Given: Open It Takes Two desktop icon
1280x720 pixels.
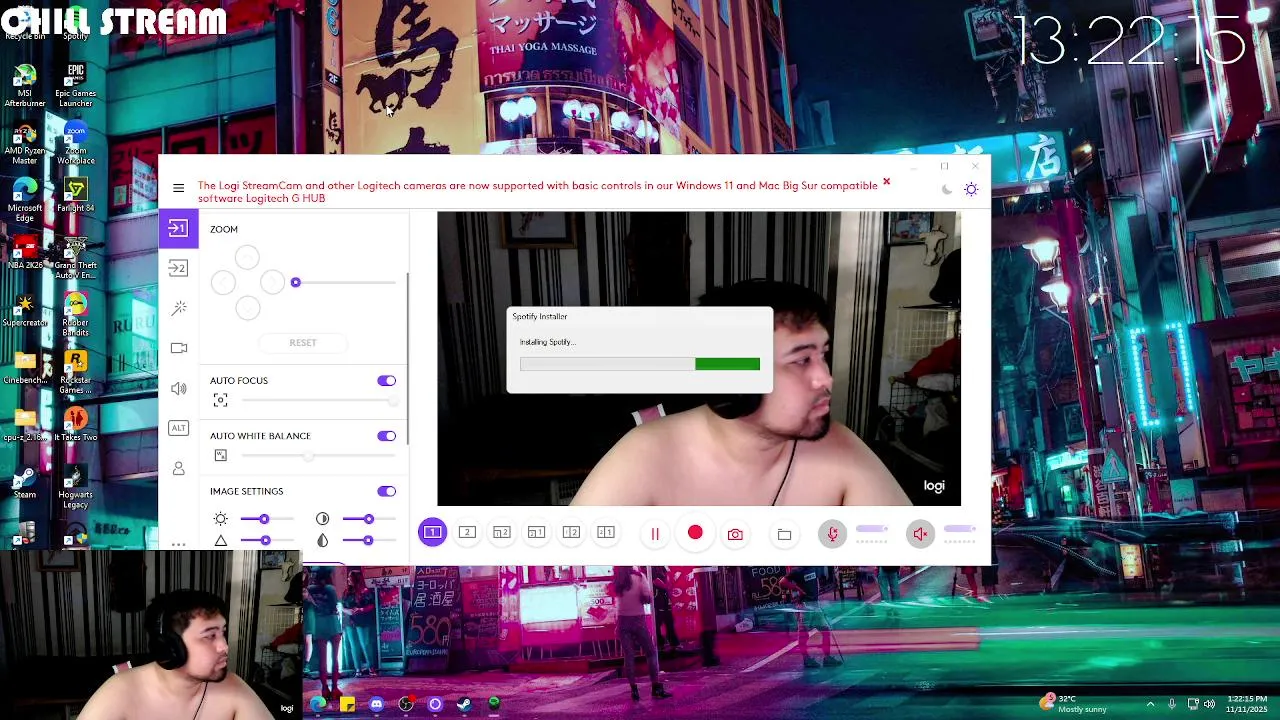Looking at the screenshot, I should click(x=75, y=425).
